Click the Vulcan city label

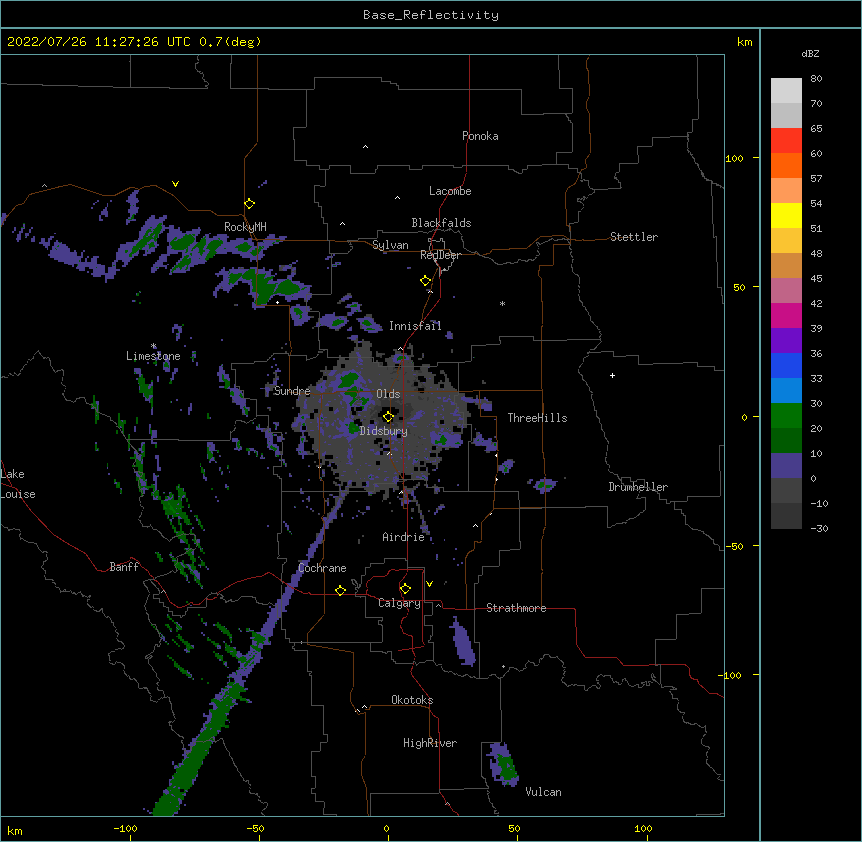543,792
